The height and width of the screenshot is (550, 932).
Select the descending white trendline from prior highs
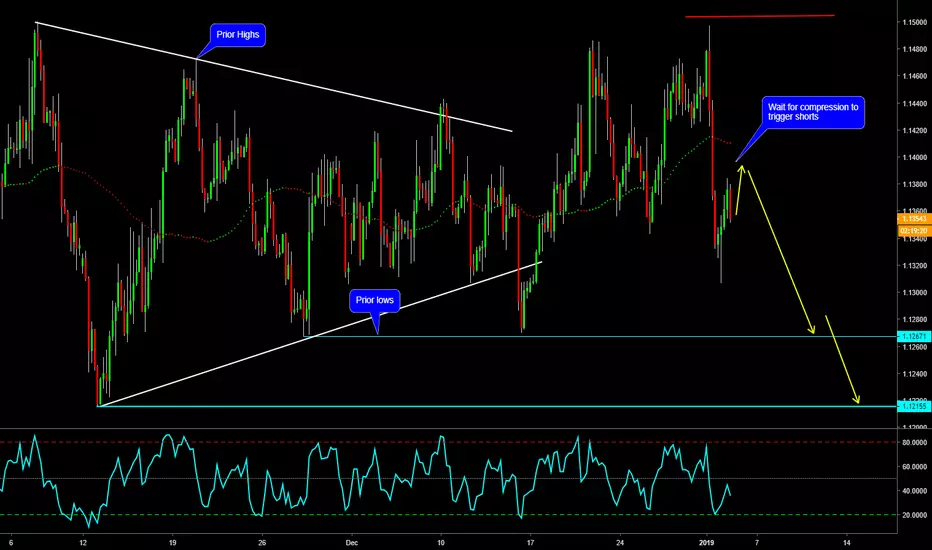pyautogui.click(x=273, y=77)
